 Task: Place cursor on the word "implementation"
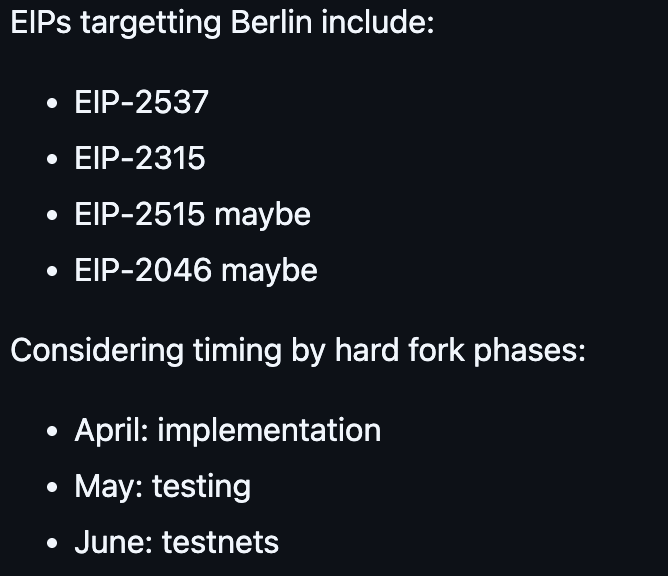[269, 430]
